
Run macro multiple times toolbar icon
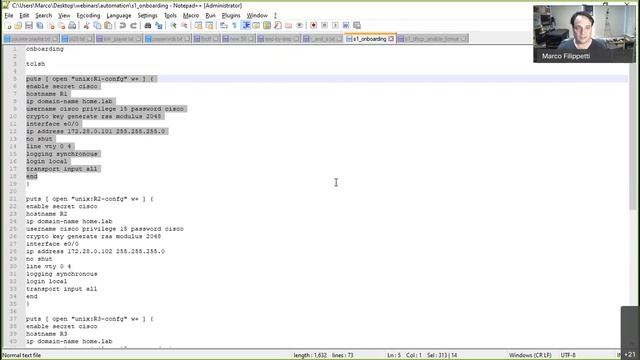point(346,26)
